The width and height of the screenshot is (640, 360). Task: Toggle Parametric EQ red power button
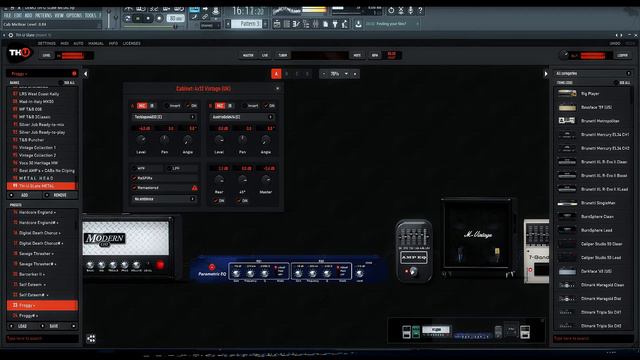[212, 267]
